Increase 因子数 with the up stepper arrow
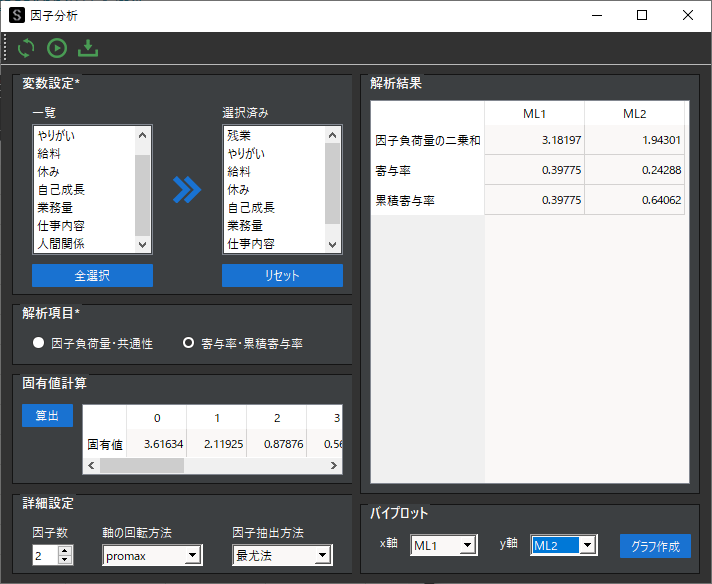Screen dimensions: 712x584 [x=65, y=550]
